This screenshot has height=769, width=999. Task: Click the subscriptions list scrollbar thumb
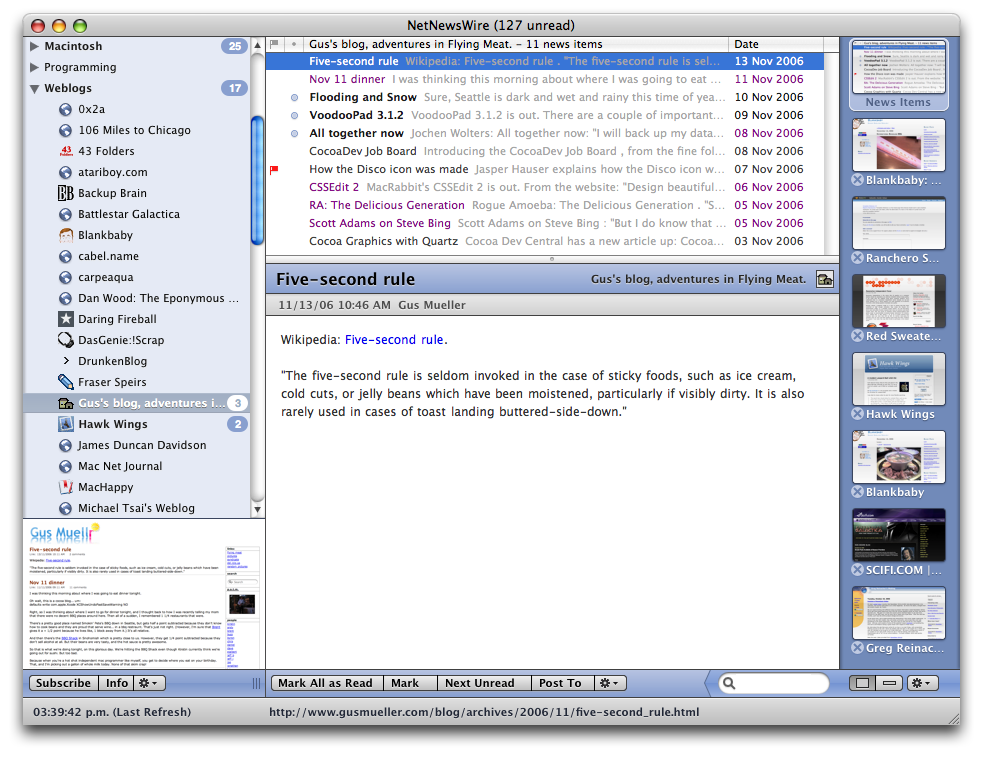[x=257, y=180]
